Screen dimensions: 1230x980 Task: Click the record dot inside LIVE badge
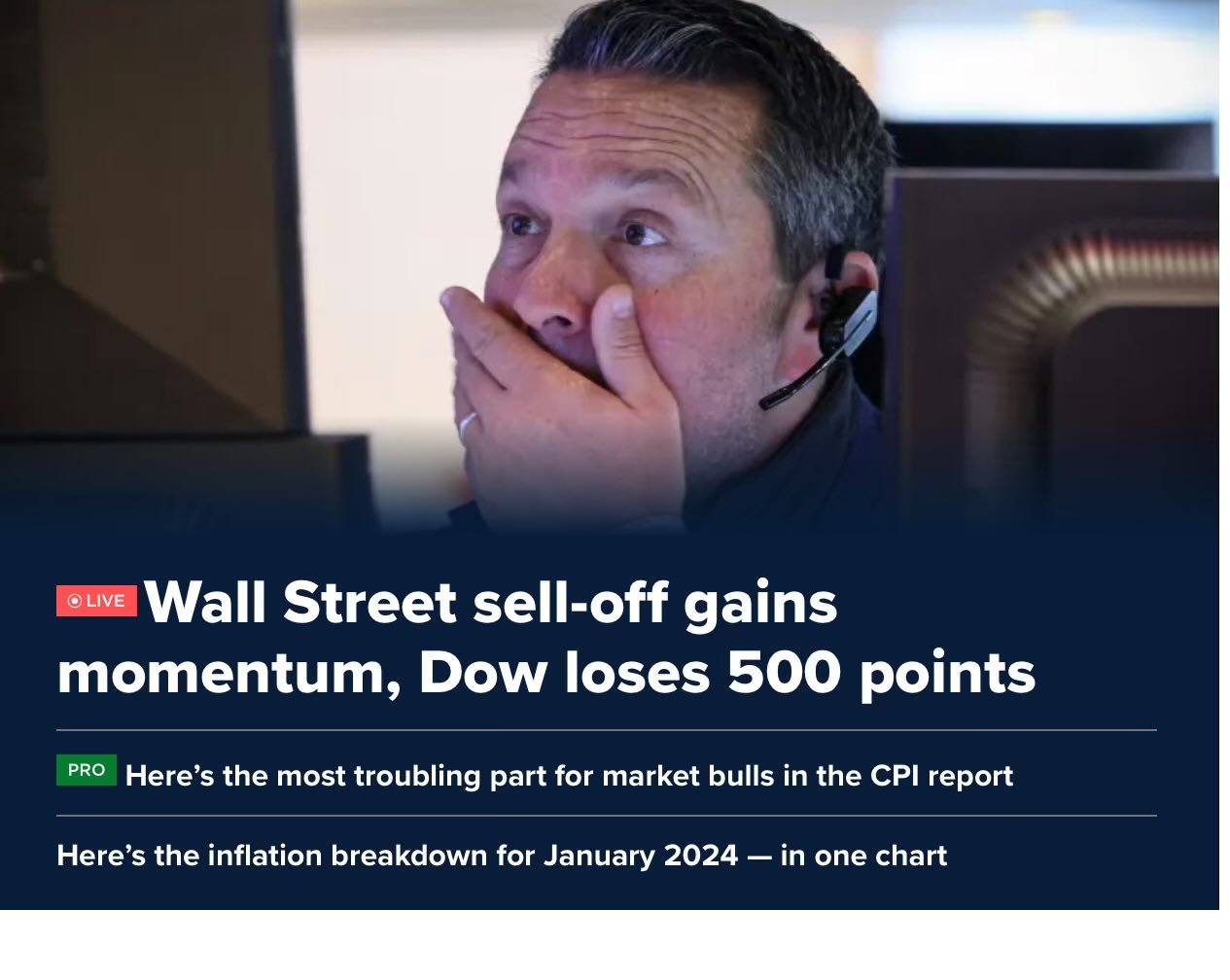(75, 601)
